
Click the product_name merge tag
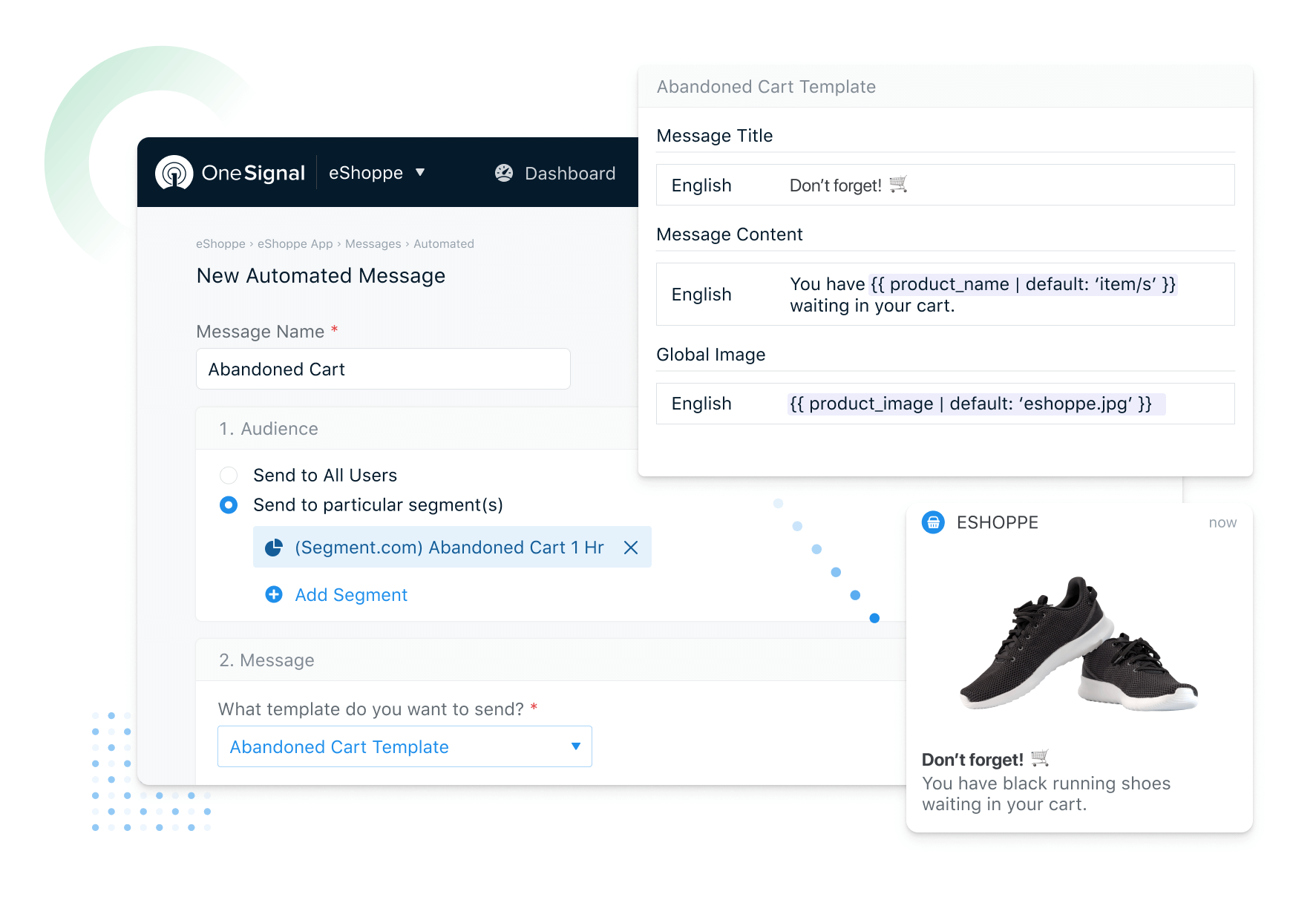1024,284
